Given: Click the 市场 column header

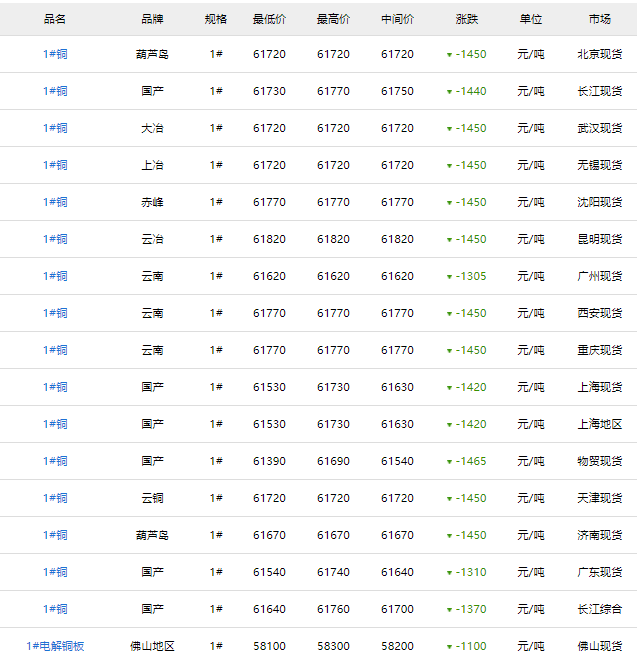Looking at the screenshot, I should (x=600, y=19).
